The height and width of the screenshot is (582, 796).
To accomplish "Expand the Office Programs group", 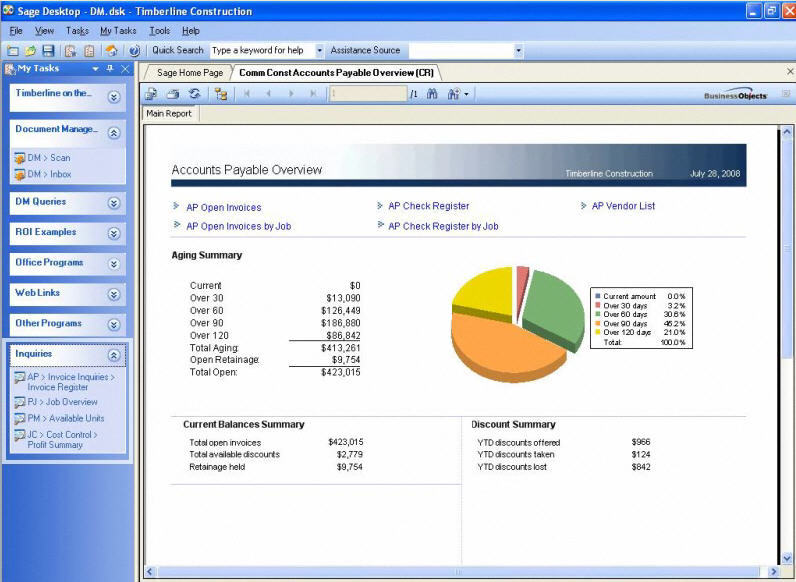I will pyautogui.click(x=114, y=264).
